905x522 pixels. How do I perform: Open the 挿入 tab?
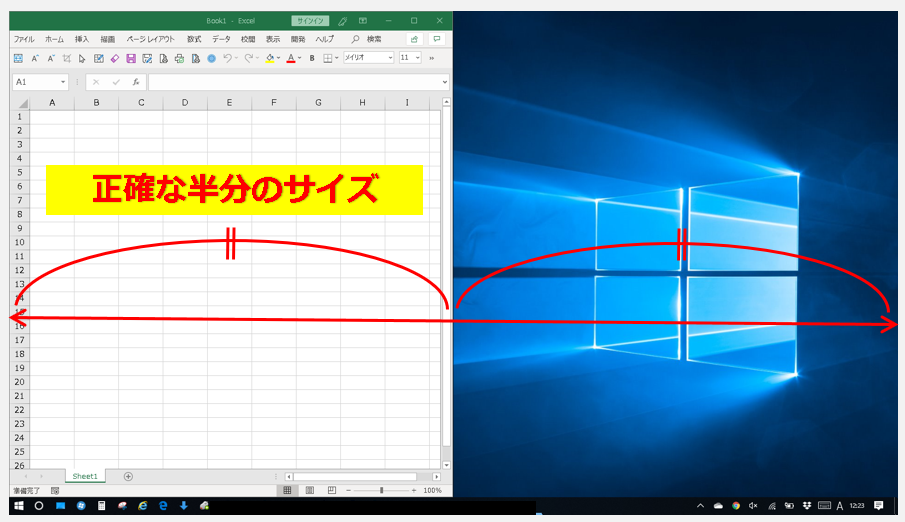coord(81,39)
